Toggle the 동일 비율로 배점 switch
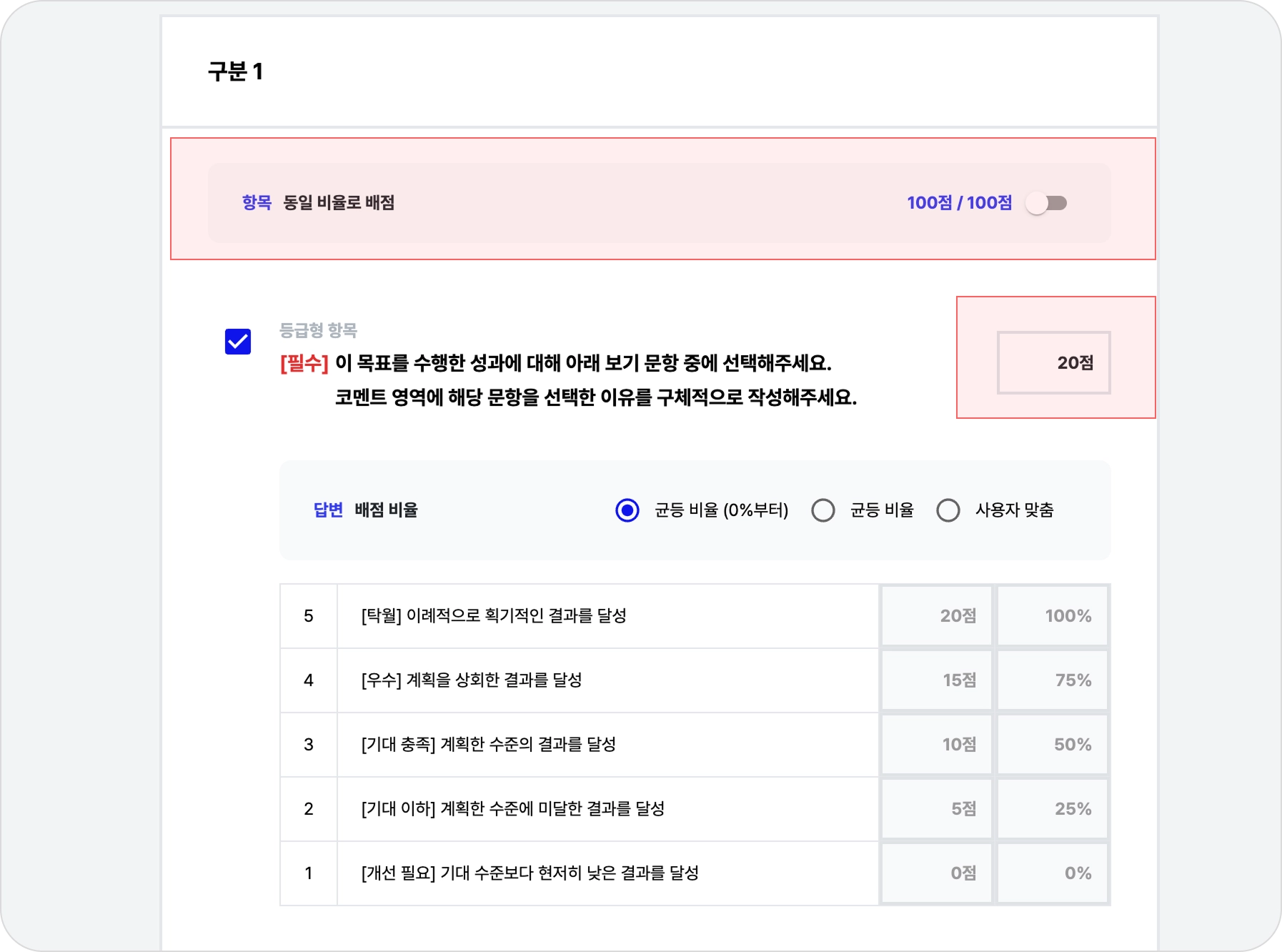 1046,204
